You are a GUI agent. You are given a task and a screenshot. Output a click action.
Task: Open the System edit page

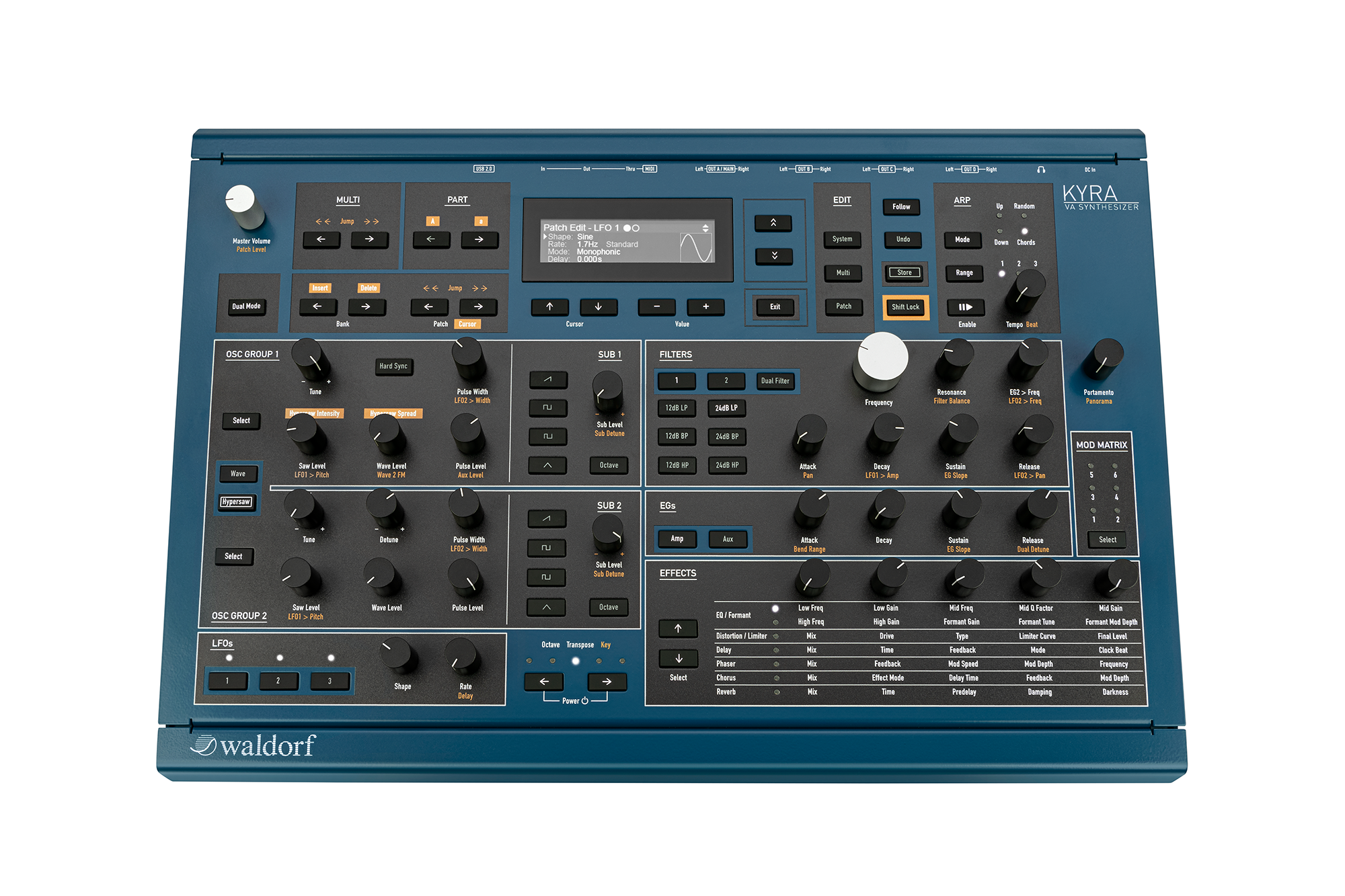click(x=842, y=239)
